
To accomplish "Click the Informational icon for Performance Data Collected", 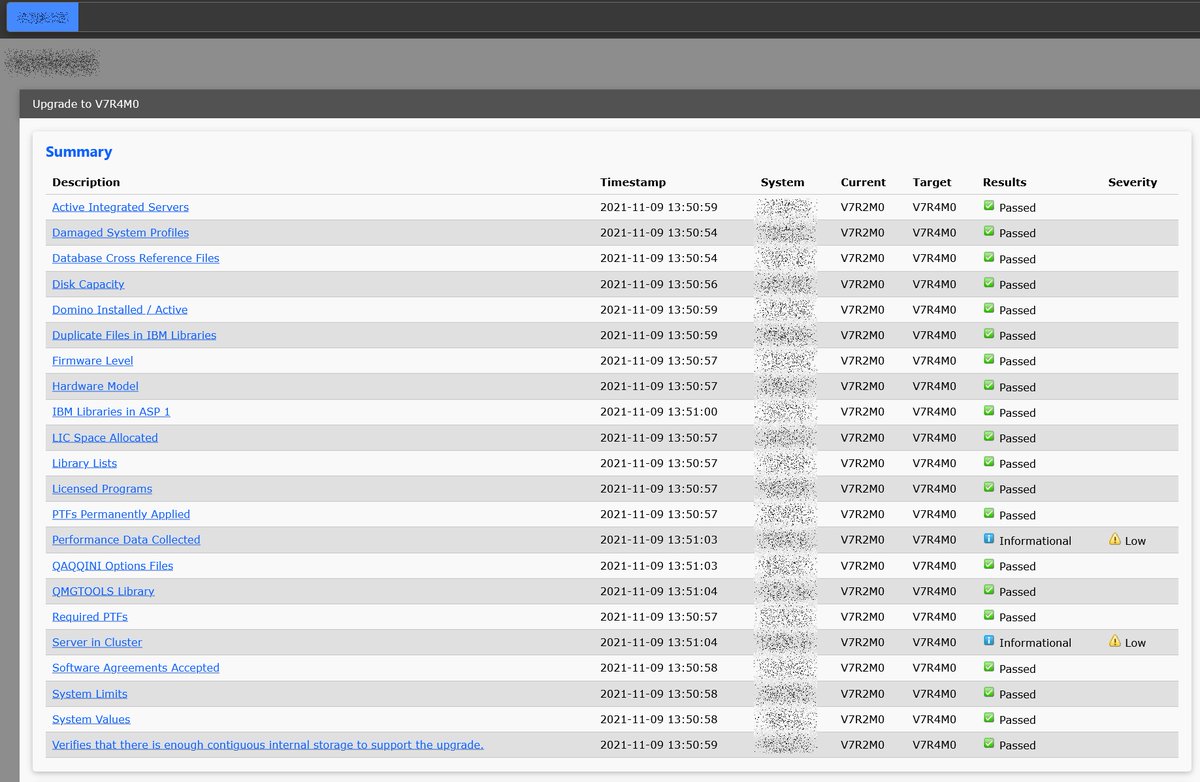I will 986,540.
